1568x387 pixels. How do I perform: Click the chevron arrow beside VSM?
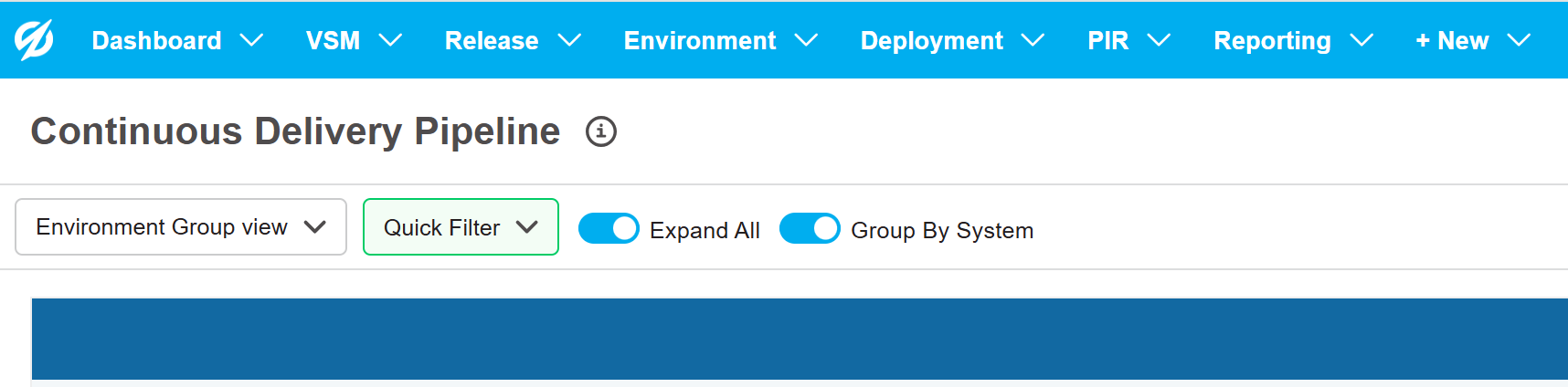point(390,41)
